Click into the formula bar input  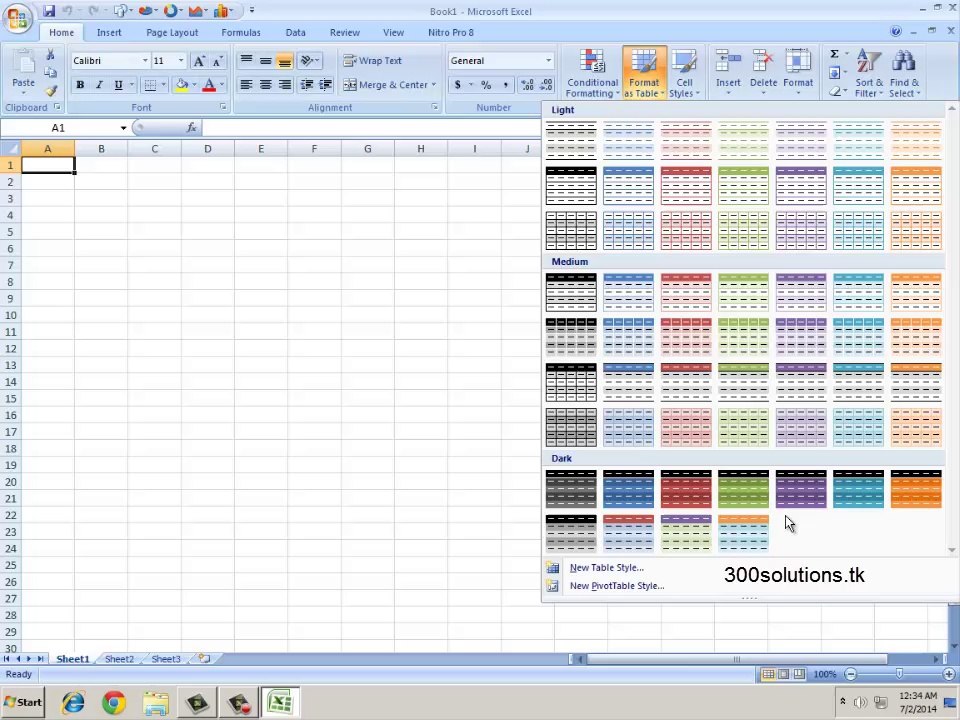371,127
